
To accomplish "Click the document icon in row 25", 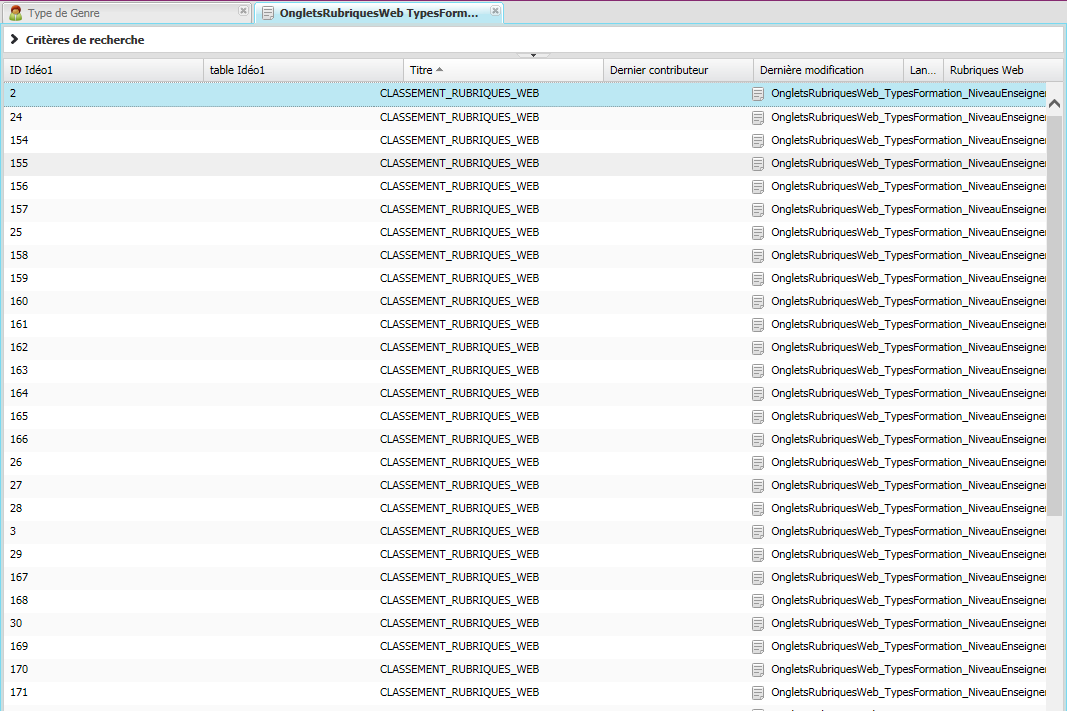I will point(758,233).
